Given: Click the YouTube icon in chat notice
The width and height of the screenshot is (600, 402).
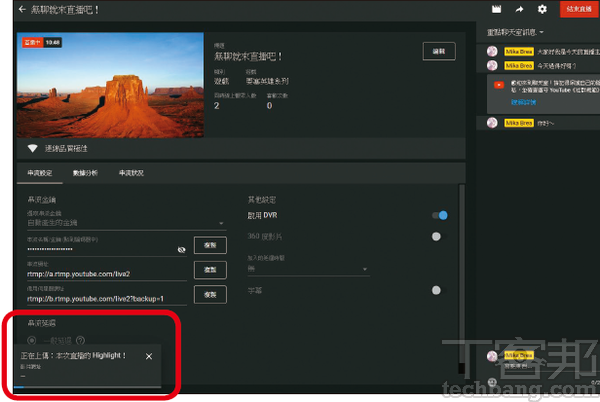Looking at the screenshot, I should coord(499,85).
